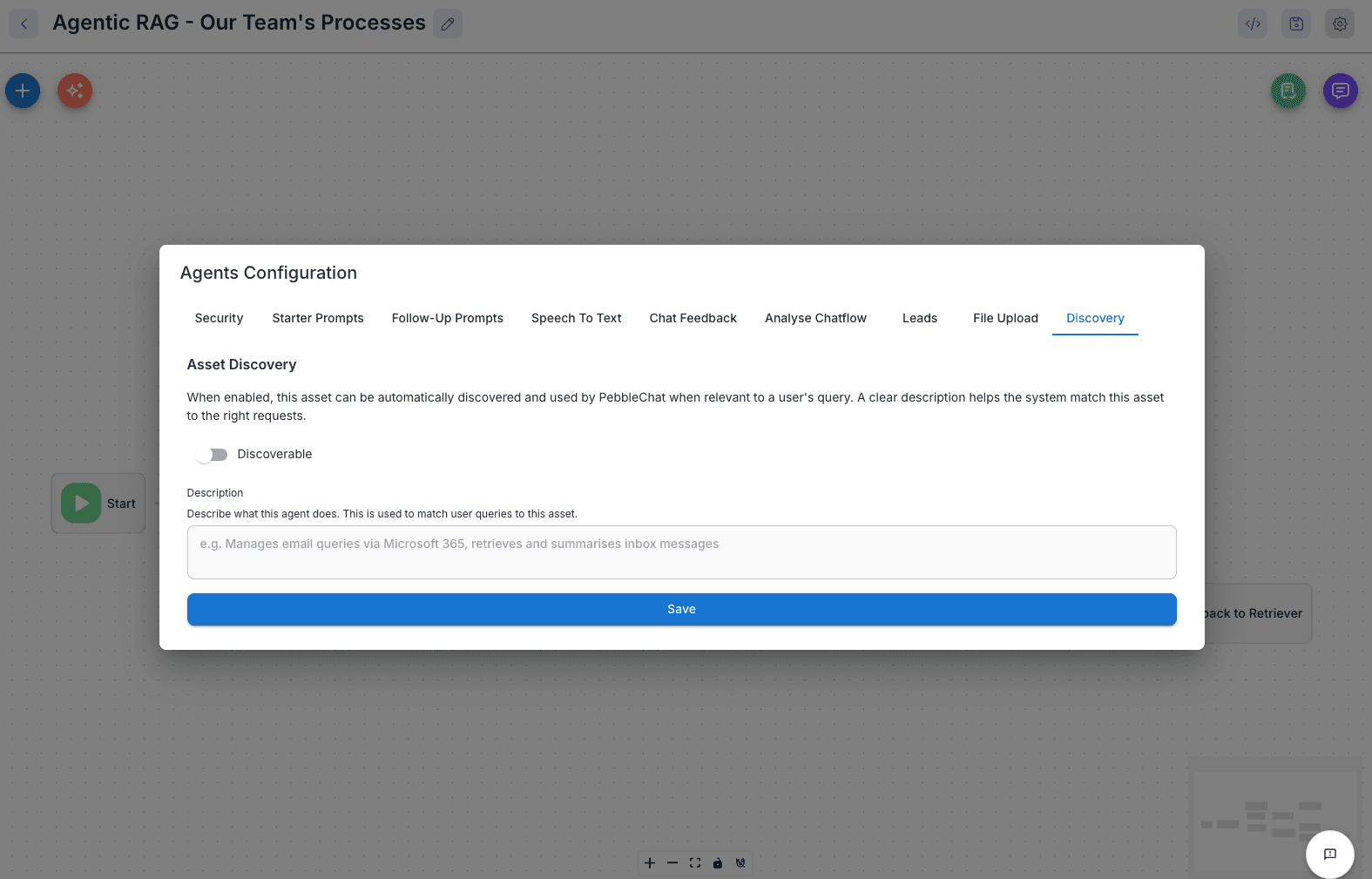Click the 'Asset Discovery' section heading

point(242,364)
